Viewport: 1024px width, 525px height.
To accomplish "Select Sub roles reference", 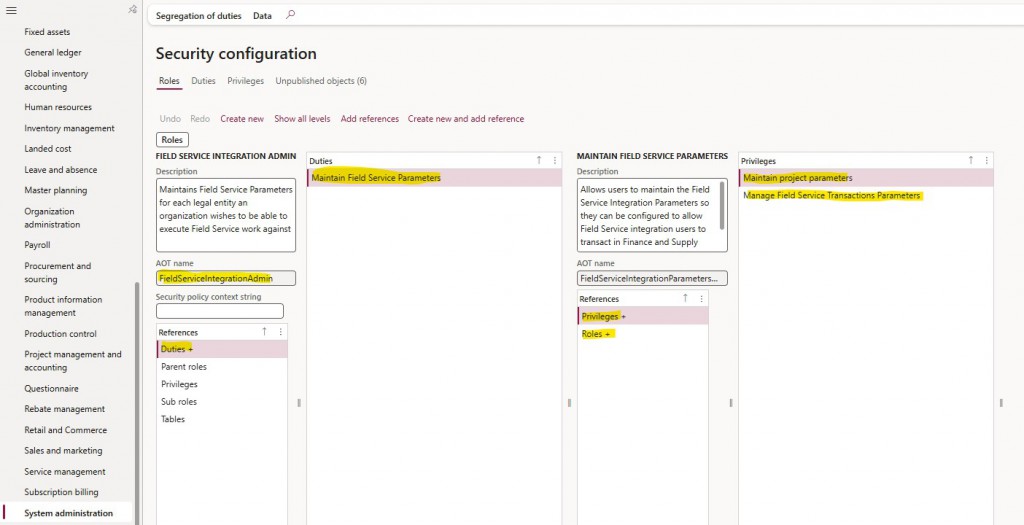I will pyautogui.click(x=222, y=402).
